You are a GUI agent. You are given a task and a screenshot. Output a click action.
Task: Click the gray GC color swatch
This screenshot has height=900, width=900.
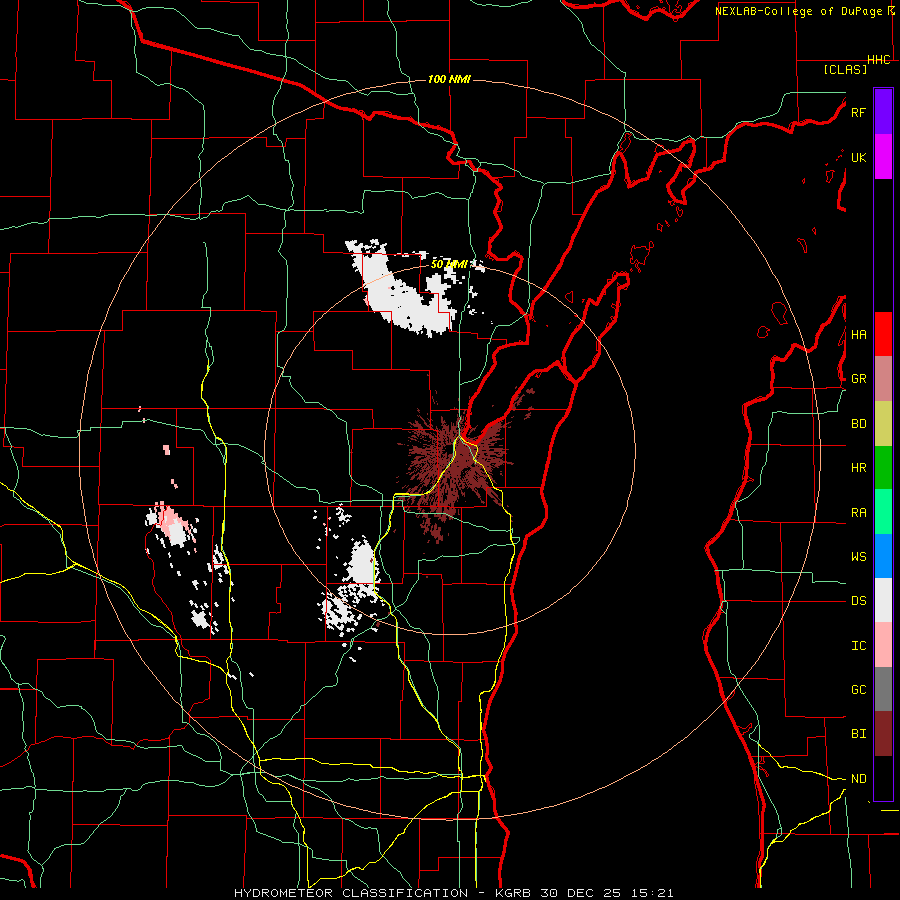pos(883,689)
